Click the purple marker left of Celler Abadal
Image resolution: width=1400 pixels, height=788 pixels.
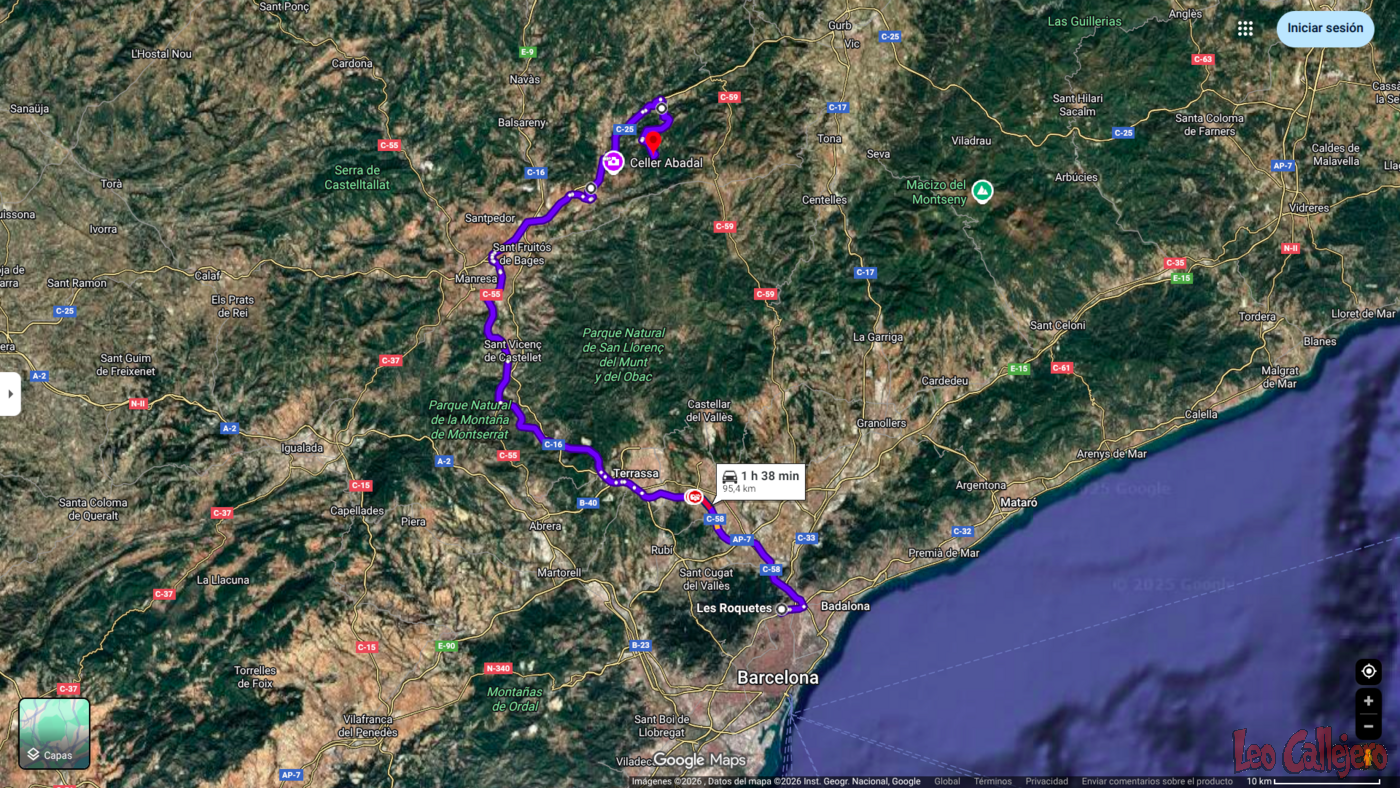[x=613, y=161]
